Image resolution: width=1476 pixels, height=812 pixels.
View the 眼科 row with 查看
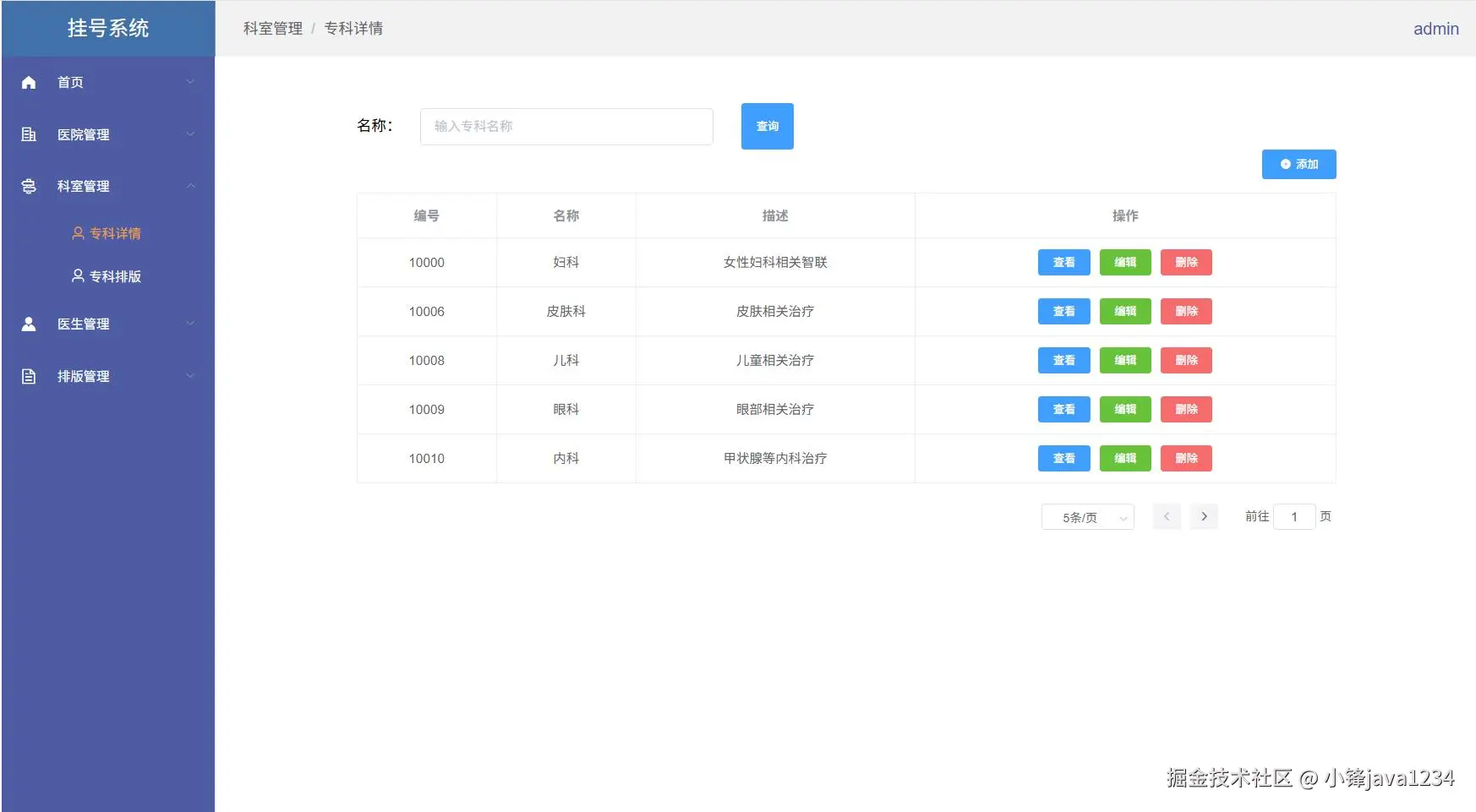1064,409
